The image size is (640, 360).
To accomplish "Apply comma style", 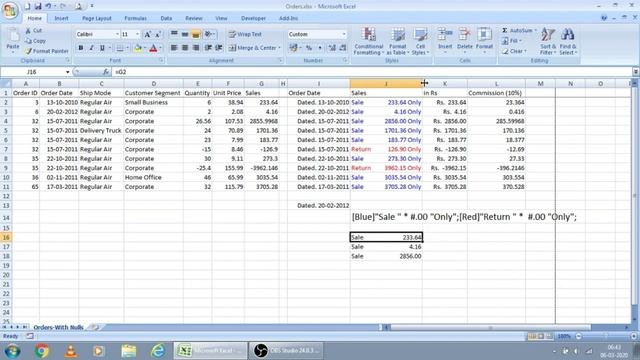I will pyautogui.click(x=320, y=48).
